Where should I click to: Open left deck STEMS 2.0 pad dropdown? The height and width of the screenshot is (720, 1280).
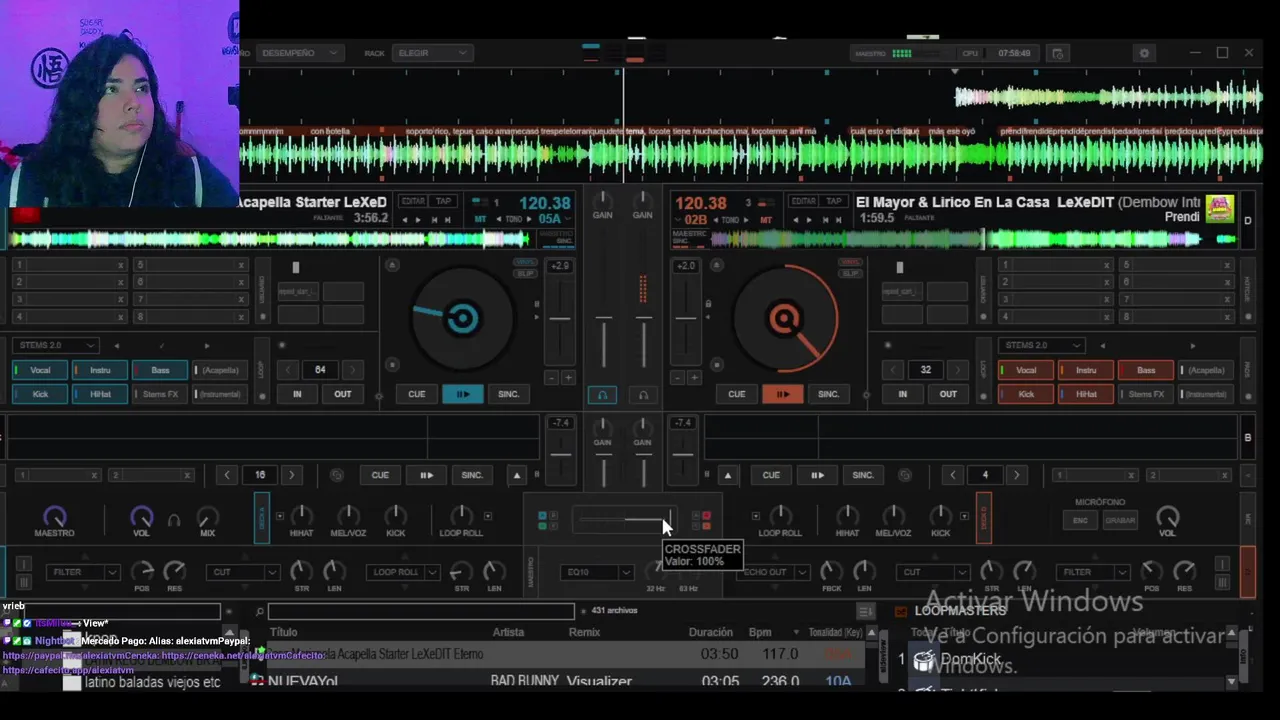click(56, 345)
